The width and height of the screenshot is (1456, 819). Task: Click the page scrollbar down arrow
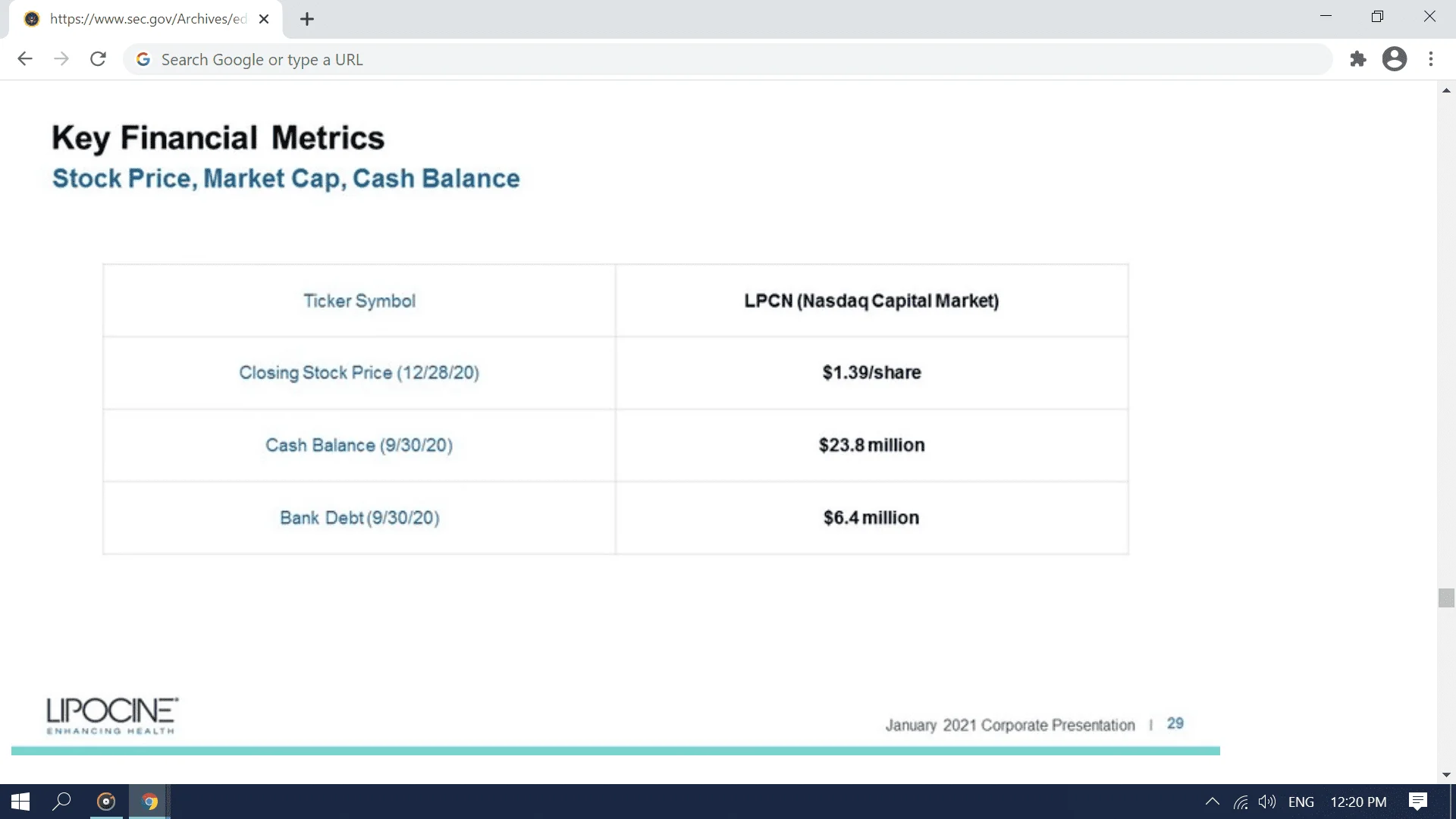[1446, 774]
